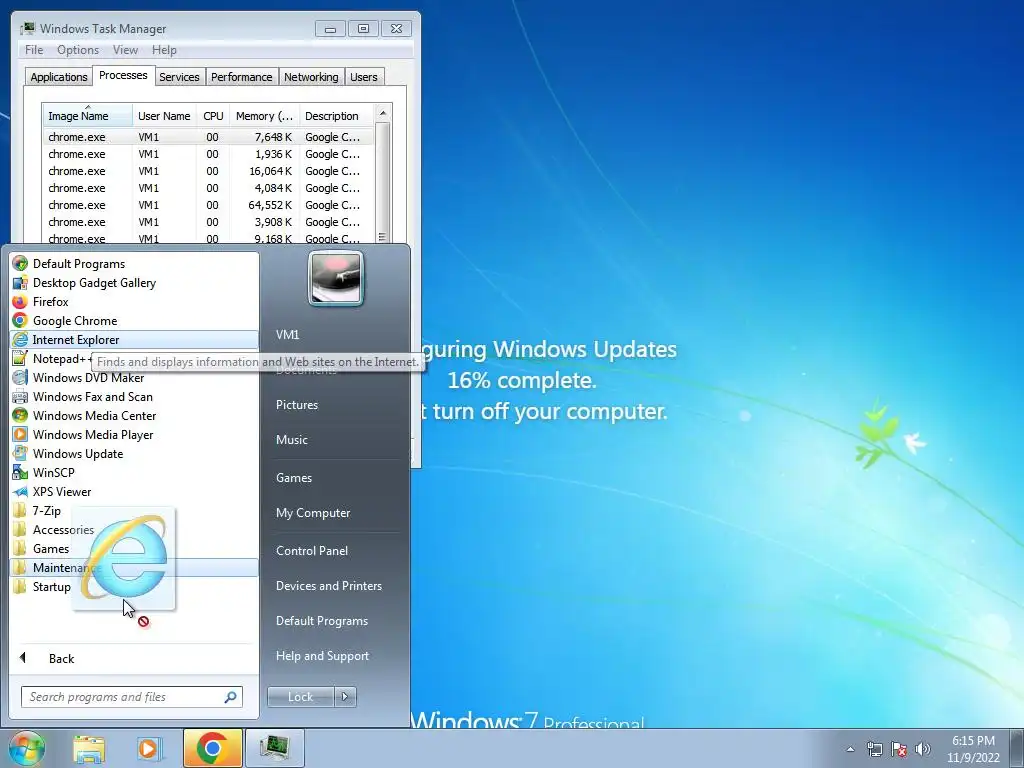The height and width of the screenshot is (768, 1024).
Task: Click the Lock button
Action: point(300,697)
